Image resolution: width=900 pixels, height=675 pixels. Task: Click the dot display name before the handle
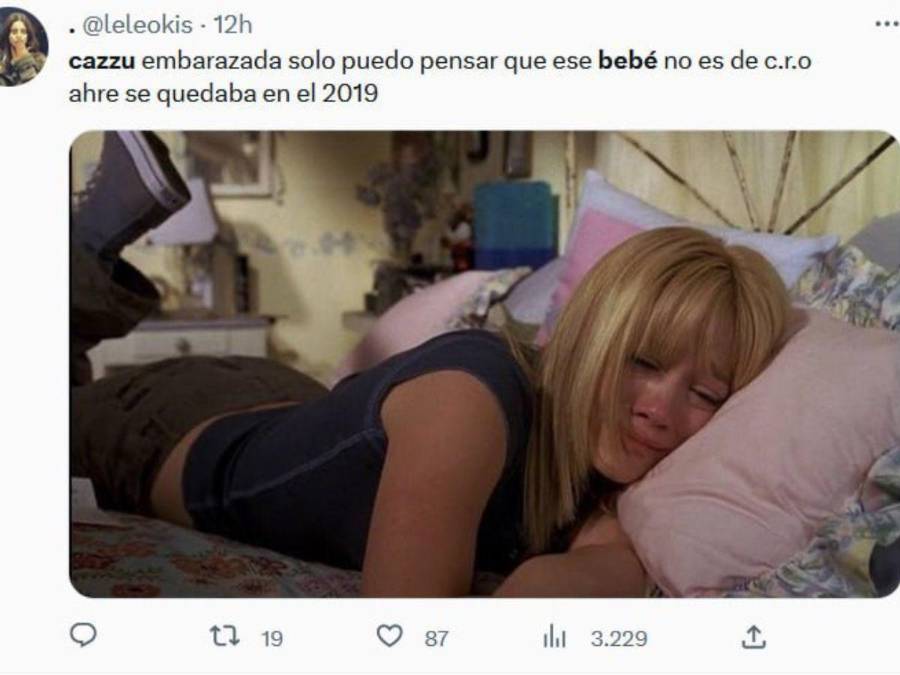coord(72,30)
